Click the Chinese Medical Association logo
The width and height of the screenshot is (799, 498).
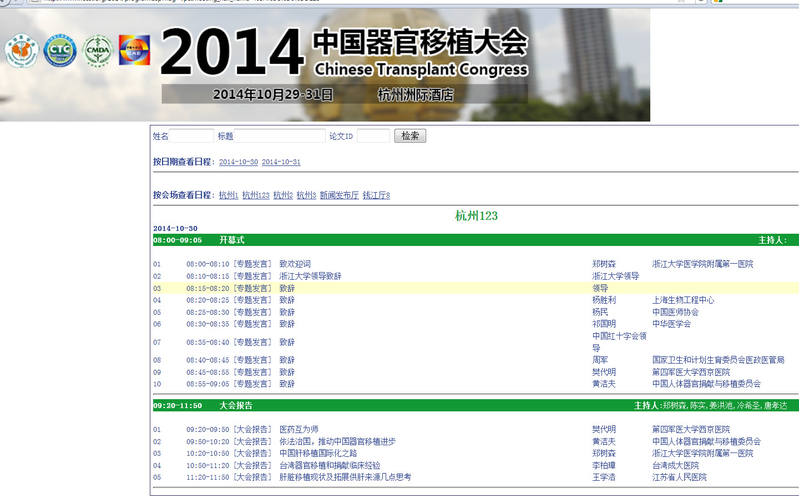(x=22, y=51)
